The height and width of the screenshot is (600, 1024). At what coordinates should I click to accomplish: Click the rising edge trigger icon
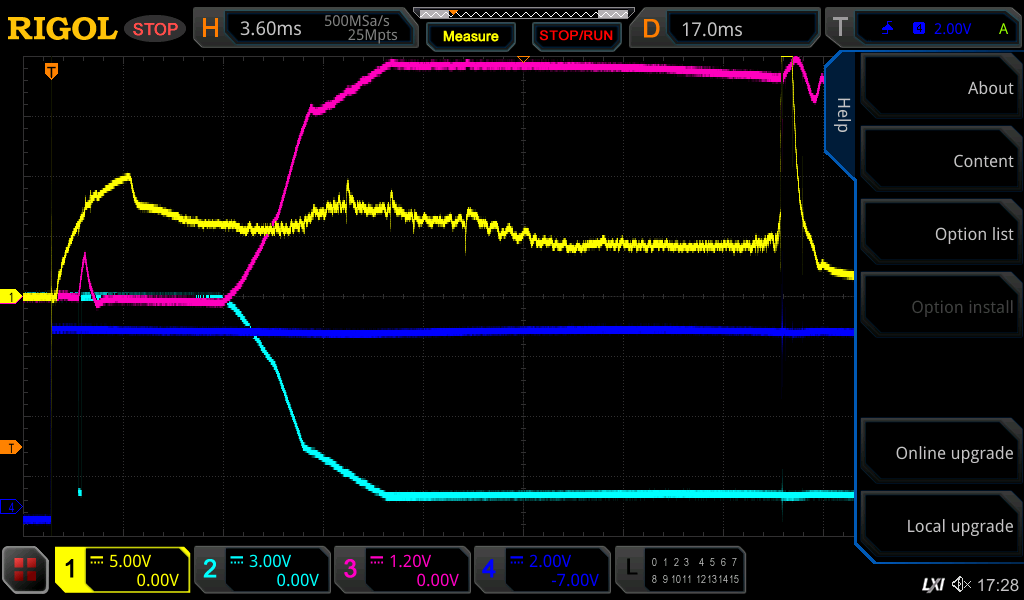[887, 29]
